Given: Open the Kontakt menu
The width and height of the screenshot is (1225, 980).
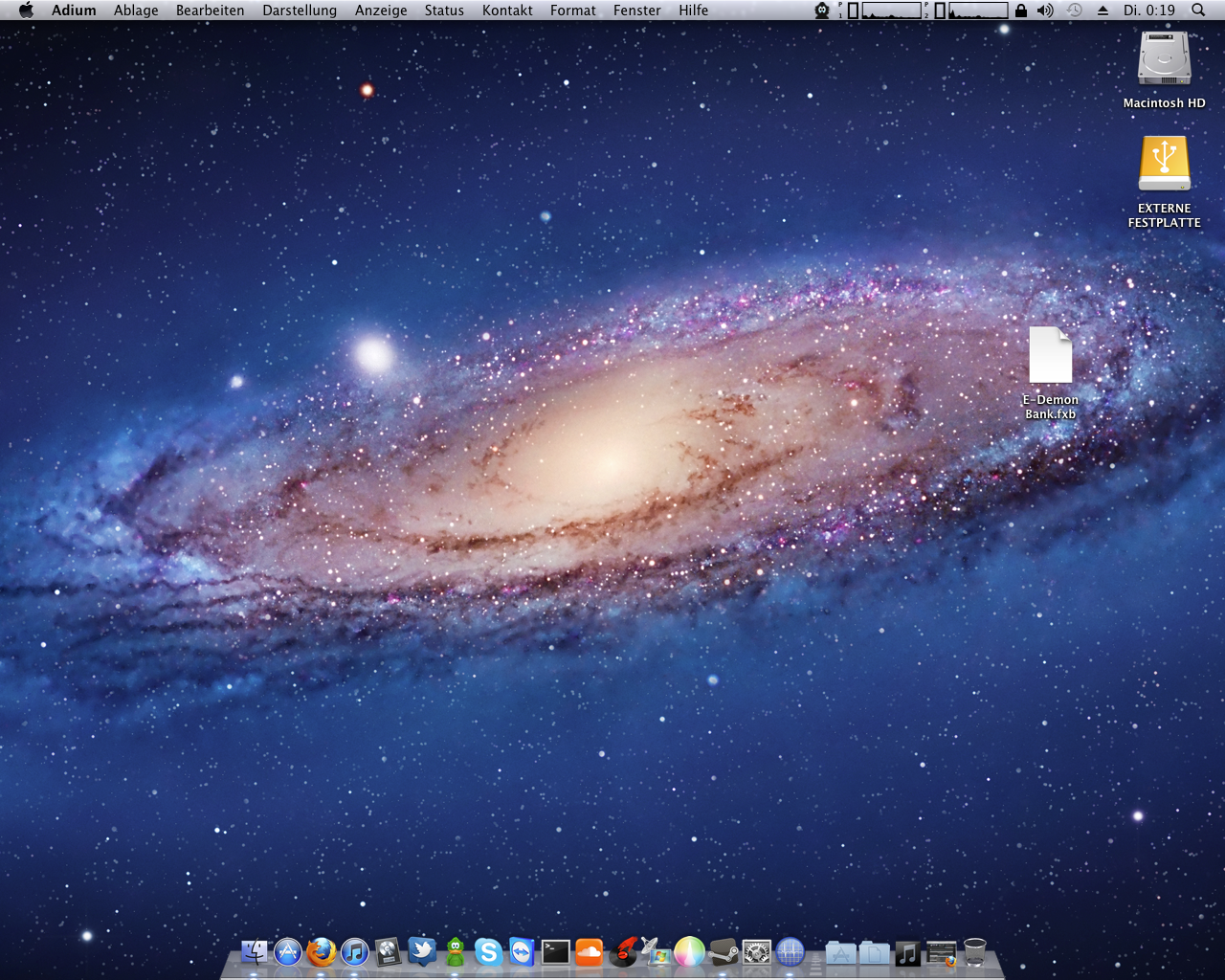Looking at the screenshot, I should 507,11.
